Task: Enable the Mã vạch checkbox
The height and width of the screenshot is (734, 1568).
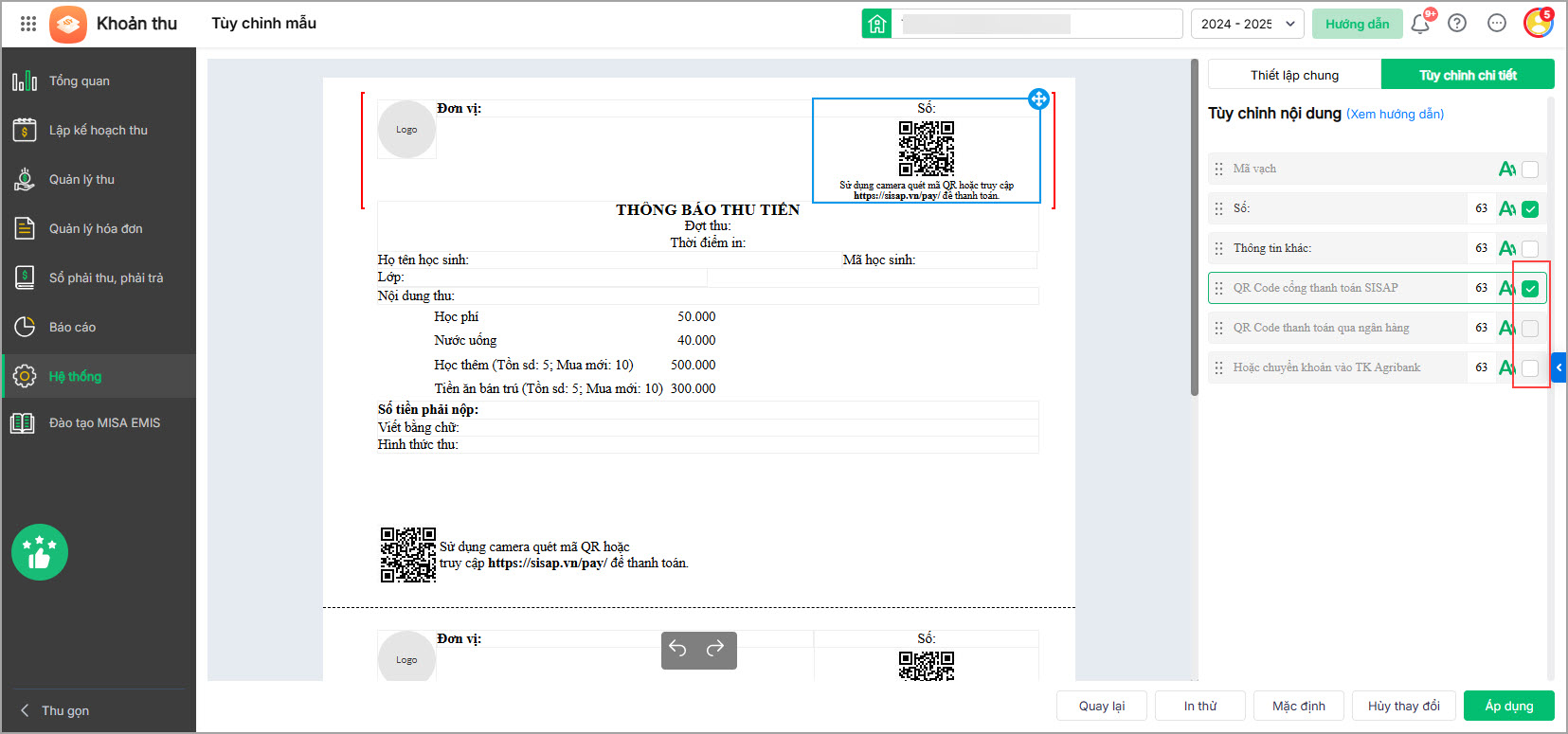Action: (1530, 170)
